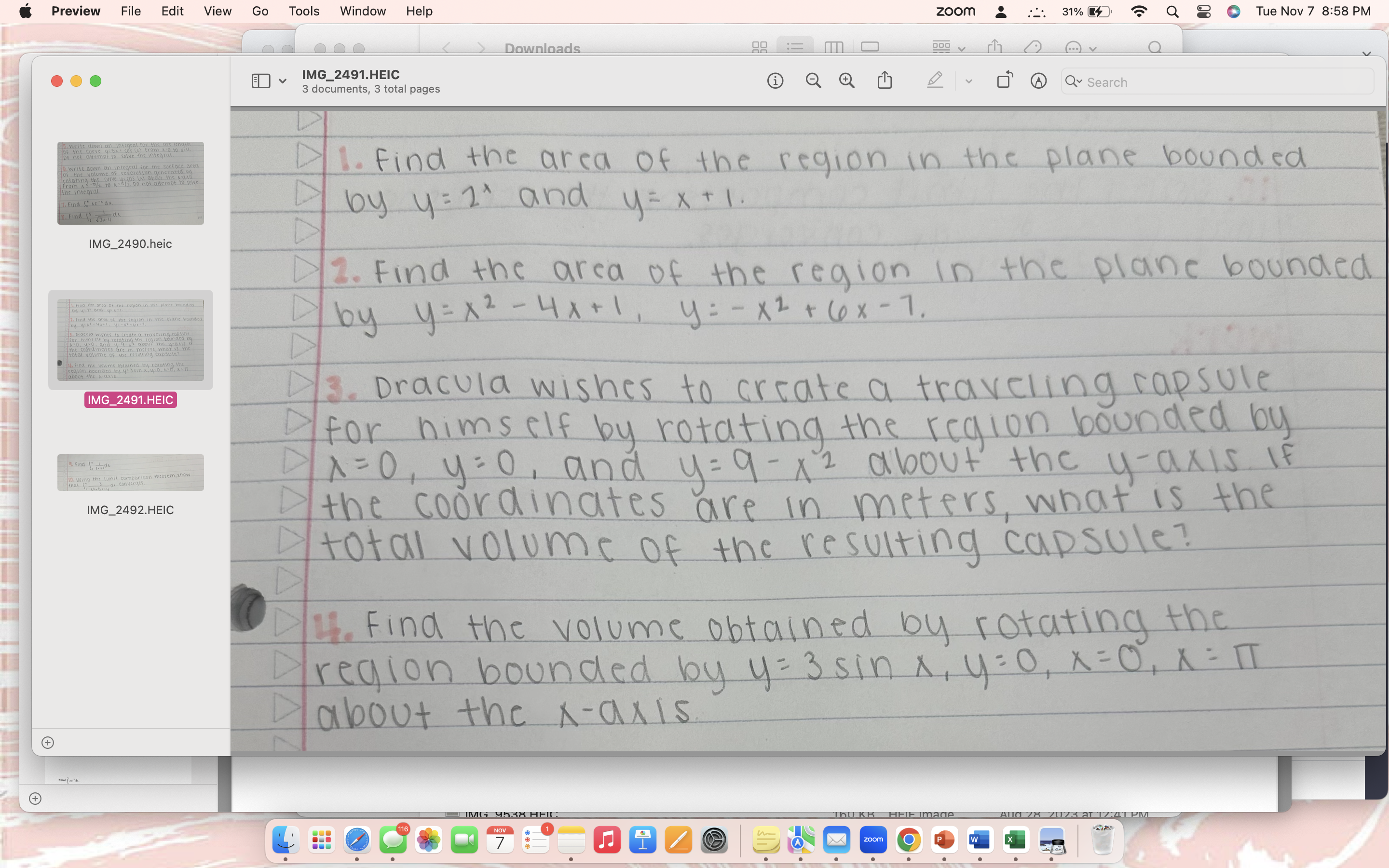Open Safari from the Dock
Screen dimensions: 1389x868
(x=357, y=839)
